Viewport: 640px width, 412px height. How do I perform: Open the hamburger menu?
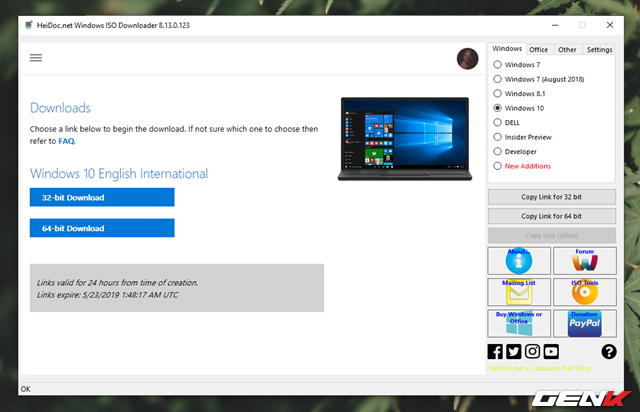(36, 58)
